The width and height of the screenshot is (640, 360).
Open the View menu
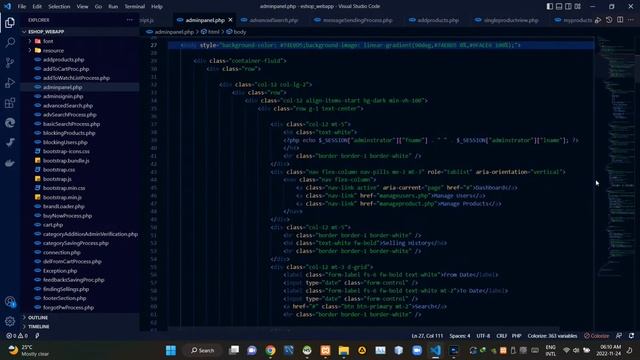pyautogui.click(x=82, y=7)
